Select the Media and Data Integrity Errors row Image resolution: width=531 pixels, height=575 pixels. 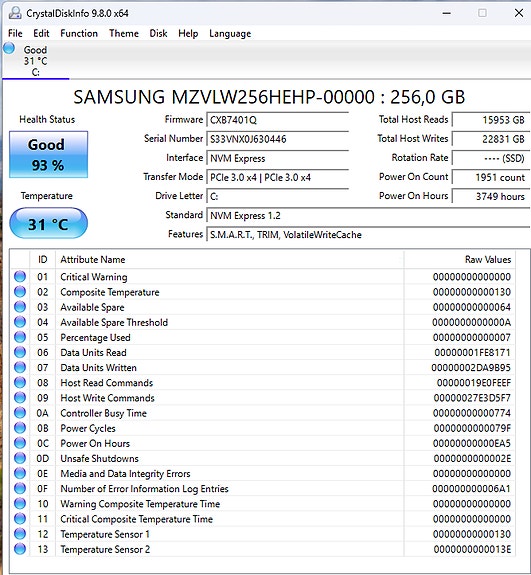pos(263,473)
